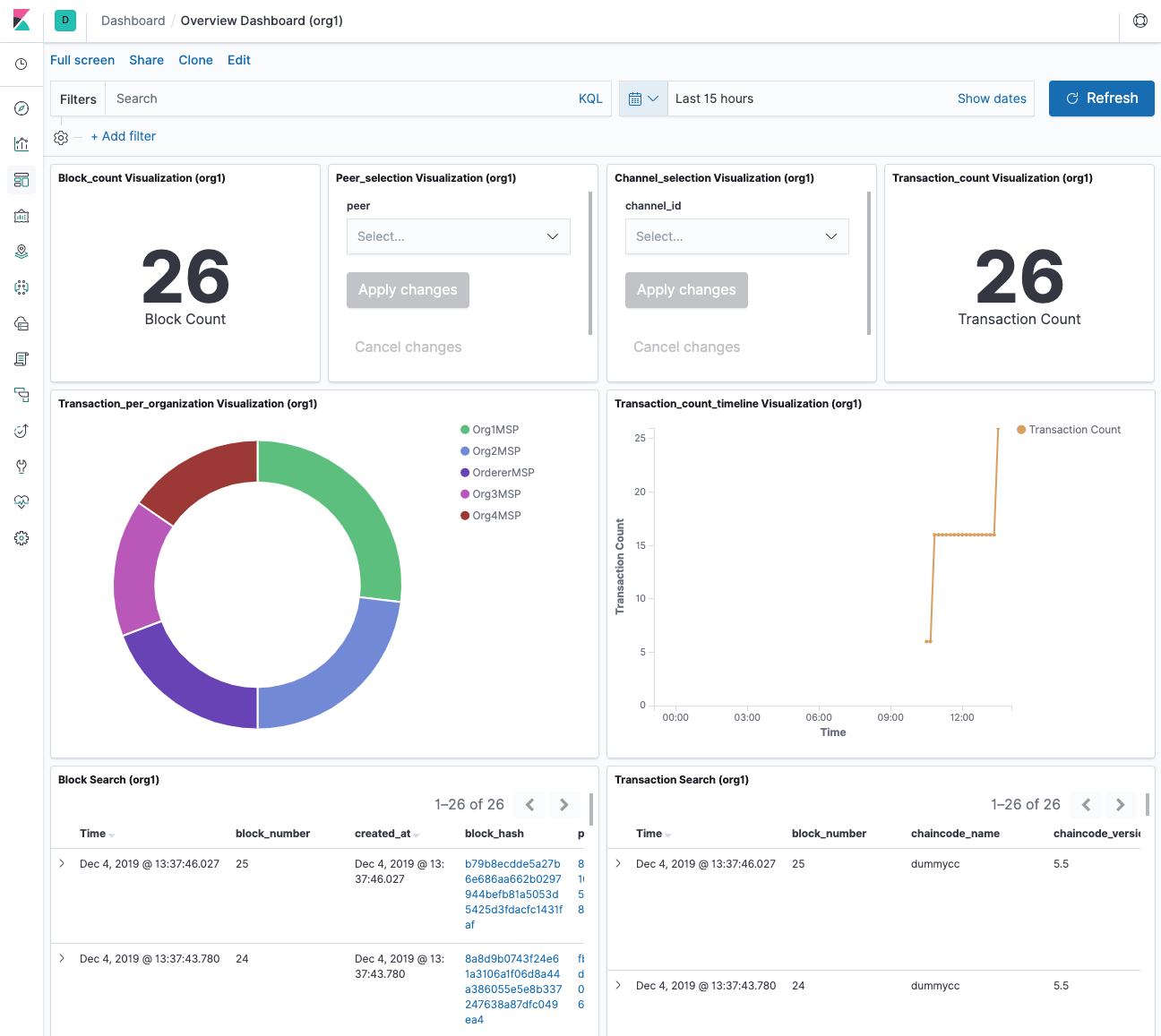Open Maps icon in sidebar

point(21,252)
